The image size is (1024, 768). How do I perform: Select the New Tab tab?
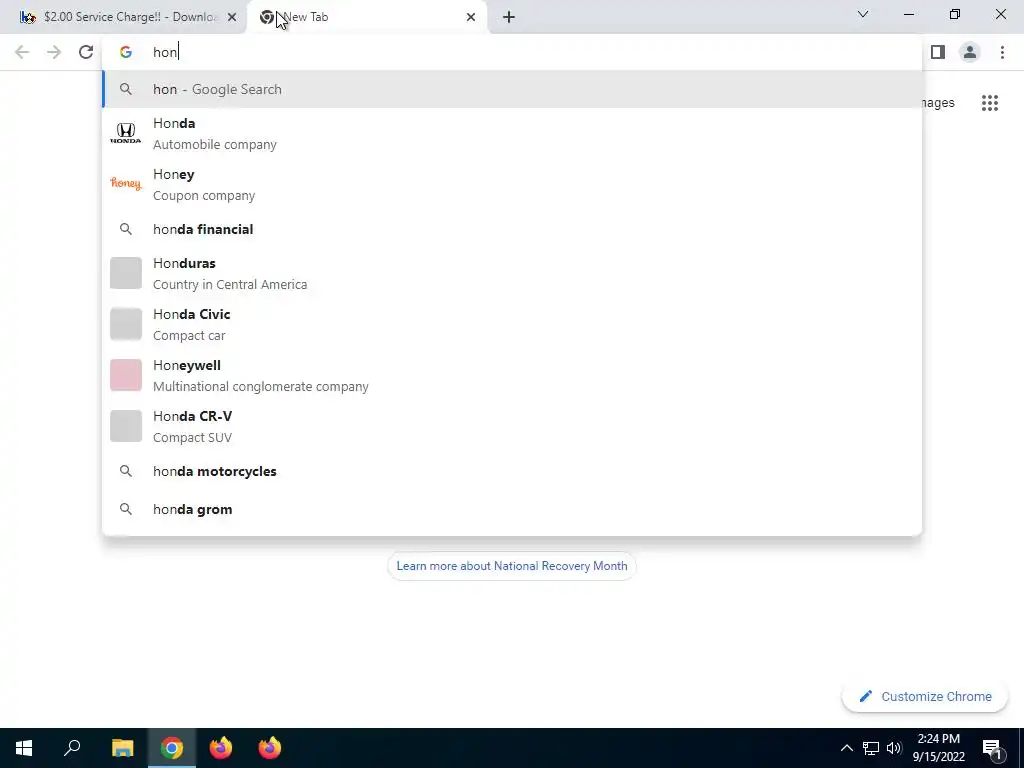click(x=367, y=17)
